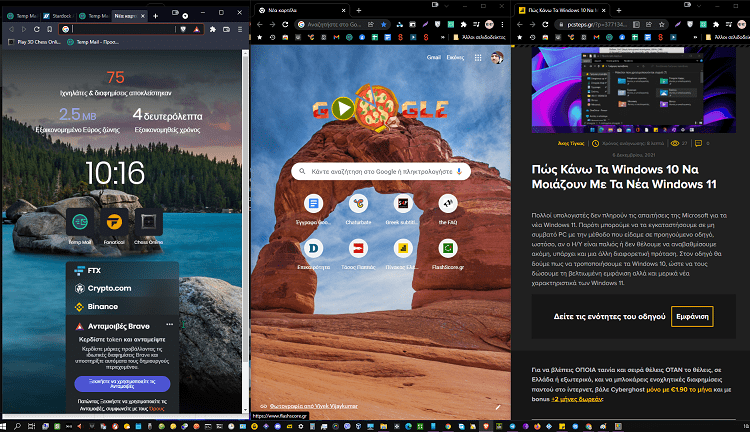The image size is (750, 432).
Task: Open the three-dot Chrome menu in middle window
Action: point(502,24)
